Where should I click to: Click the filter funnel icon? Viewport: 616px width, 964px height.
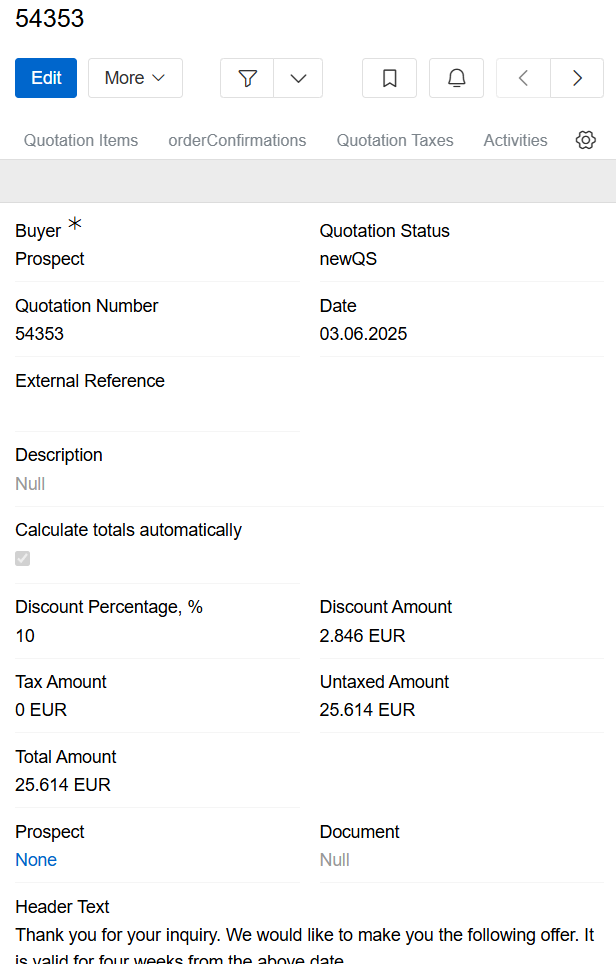pos(248,78)
